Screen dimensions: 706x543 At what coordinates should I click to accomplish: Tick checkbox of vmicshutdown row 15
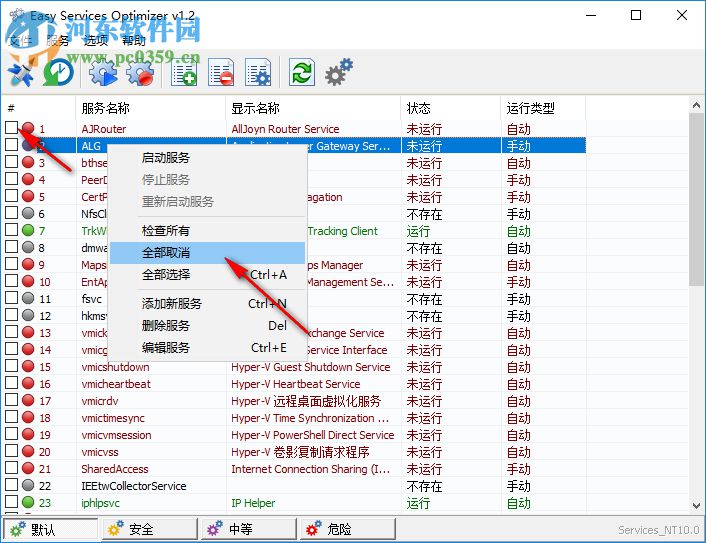point(11,366)
